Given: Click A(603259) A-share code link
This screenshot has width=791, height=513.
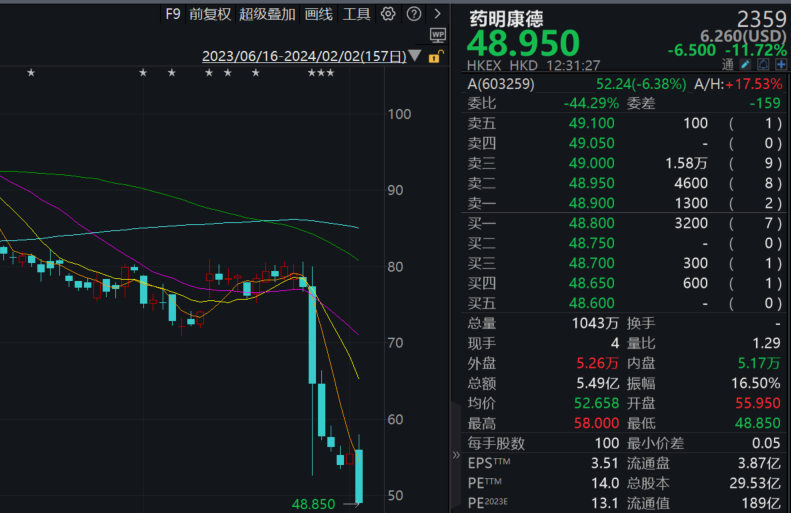Looking at the screenshot, I should point(501,84).
